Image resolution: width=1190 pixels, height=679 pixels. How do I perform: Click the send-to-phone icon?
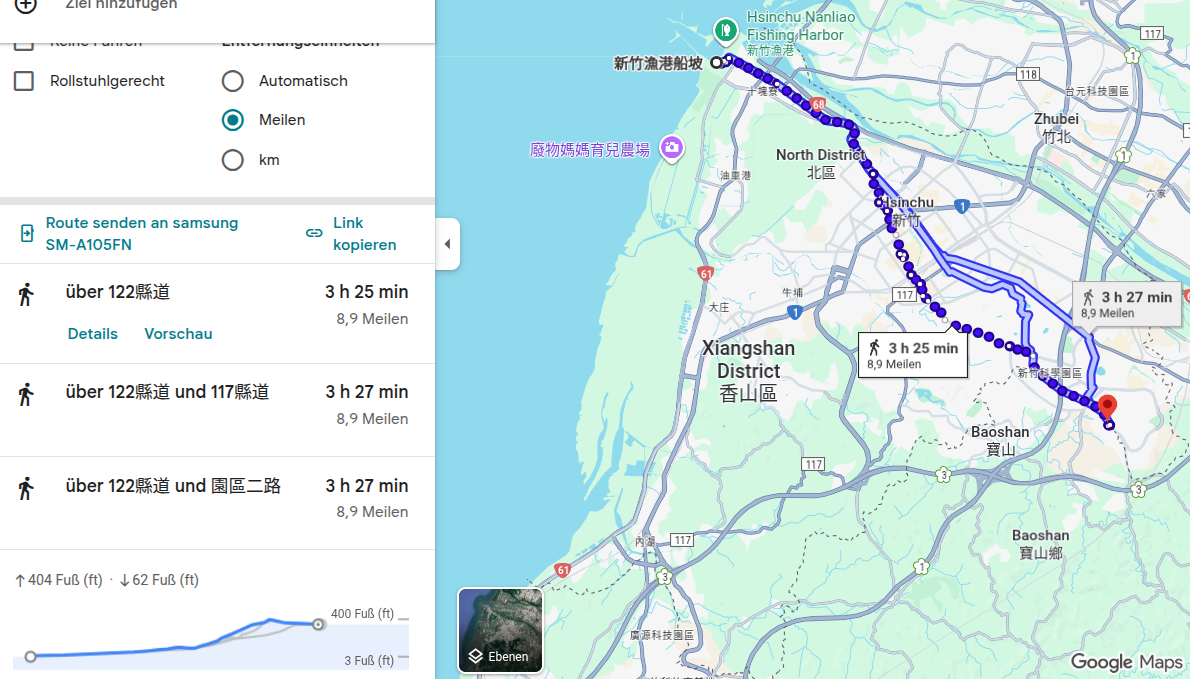coord(27,233)
